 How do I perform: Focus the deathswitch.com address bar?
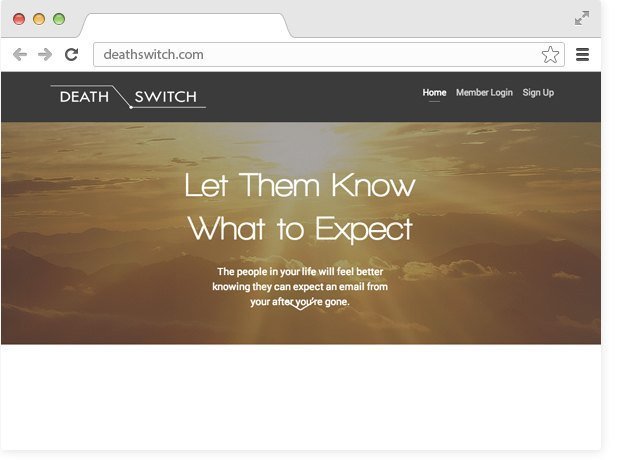tap(329, 55)
